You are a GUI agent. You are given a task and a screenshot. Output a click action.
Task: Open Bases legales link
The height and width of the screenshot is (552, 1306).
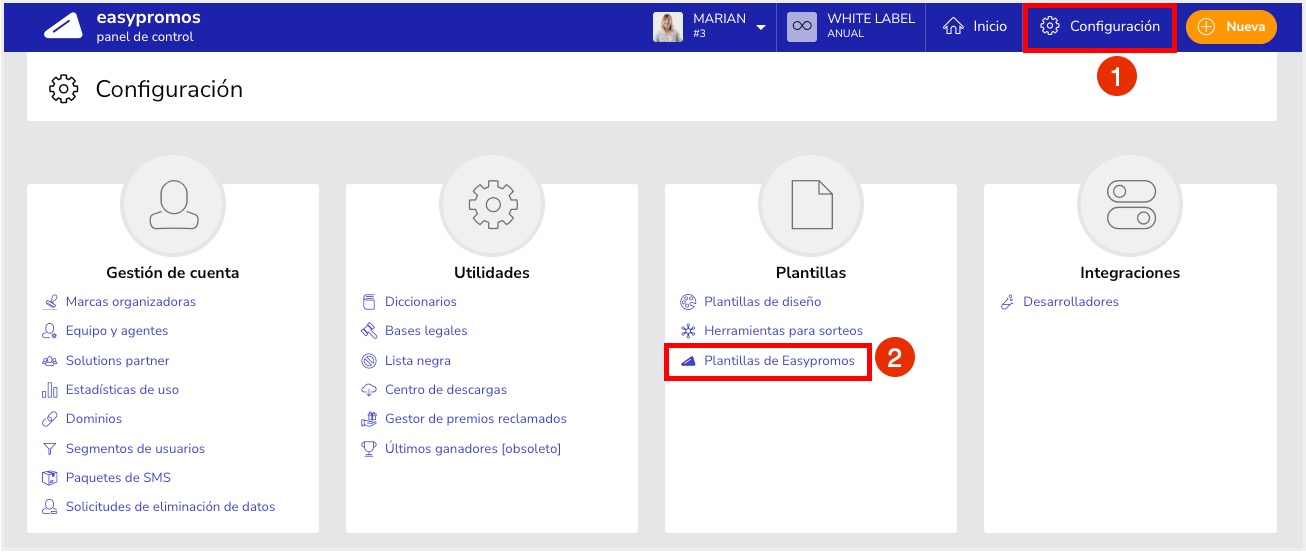pyautogui.click(x=426, y=331)
